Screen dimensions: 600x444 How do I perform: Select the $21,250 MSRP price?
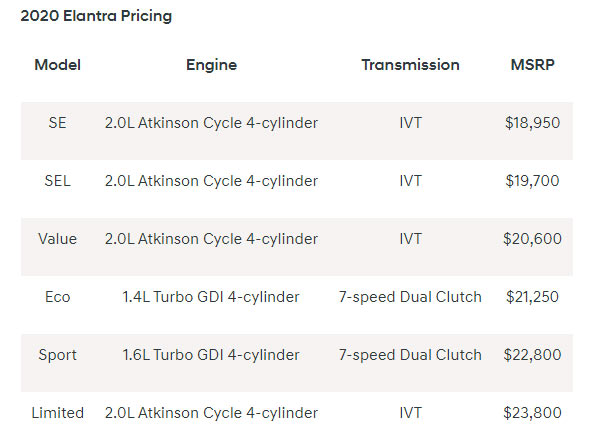[x=532, y=297]
